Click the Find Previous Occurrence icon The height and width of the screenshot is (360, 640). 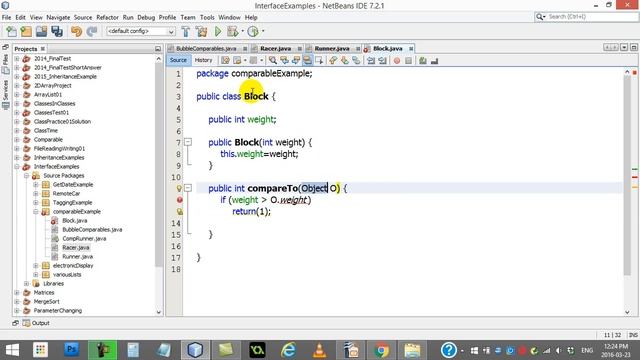(284, 60)
